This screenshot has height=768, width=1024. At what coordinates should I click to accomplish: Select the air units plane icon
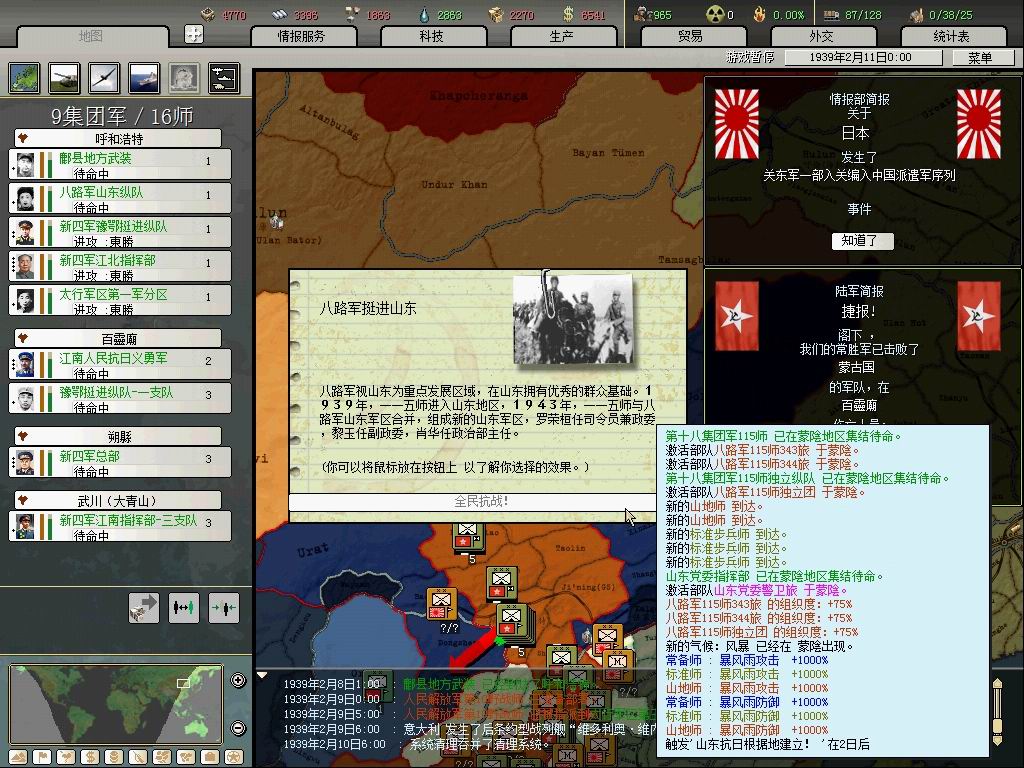click(103, 77)
